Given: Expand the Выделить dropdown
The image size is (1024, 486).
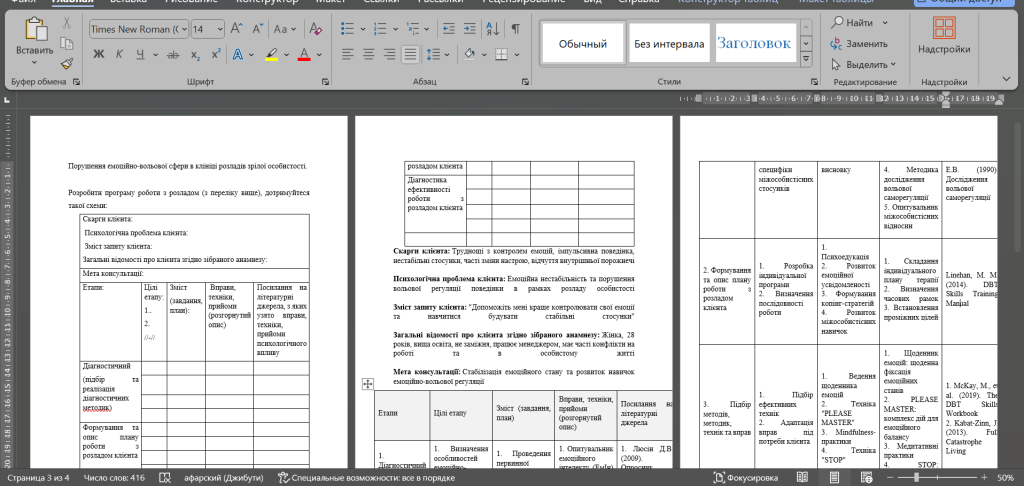Looking at the screenshot, I should (x=893, y=65).
